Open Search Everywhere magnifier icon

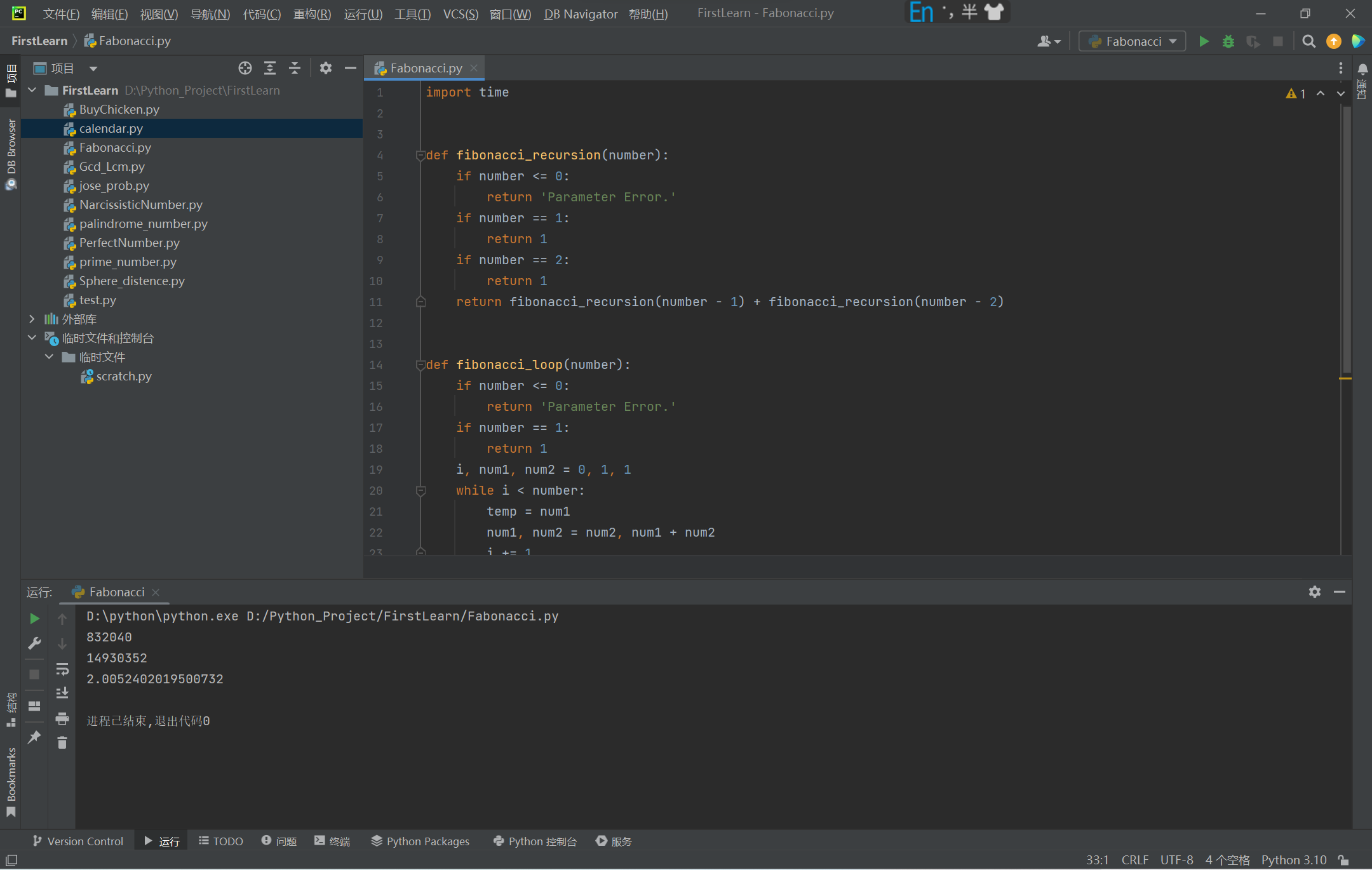click(1308, 41)
